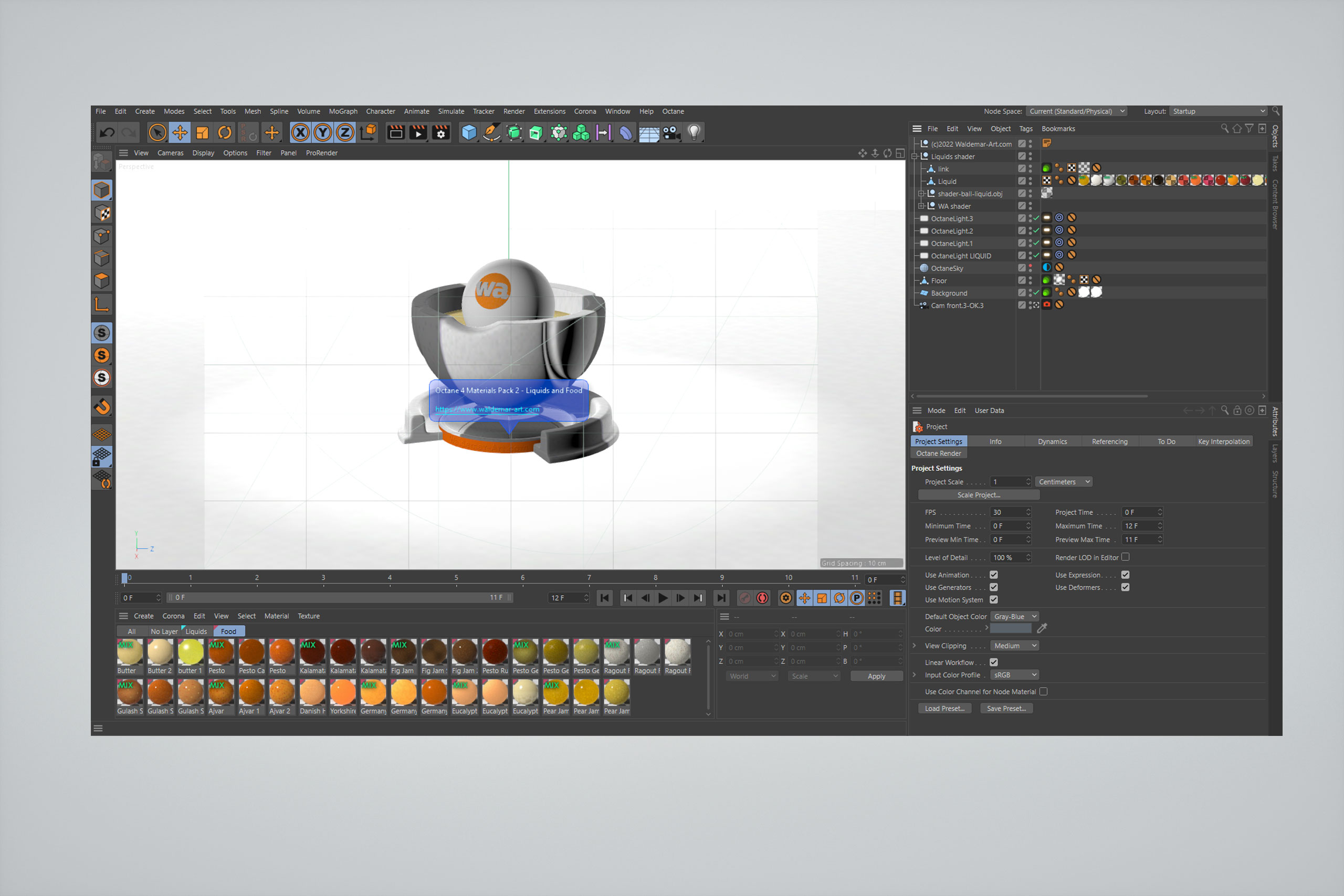Open the Octane menu
Screen dimensions: 1344x896
(x=673, y=111)
